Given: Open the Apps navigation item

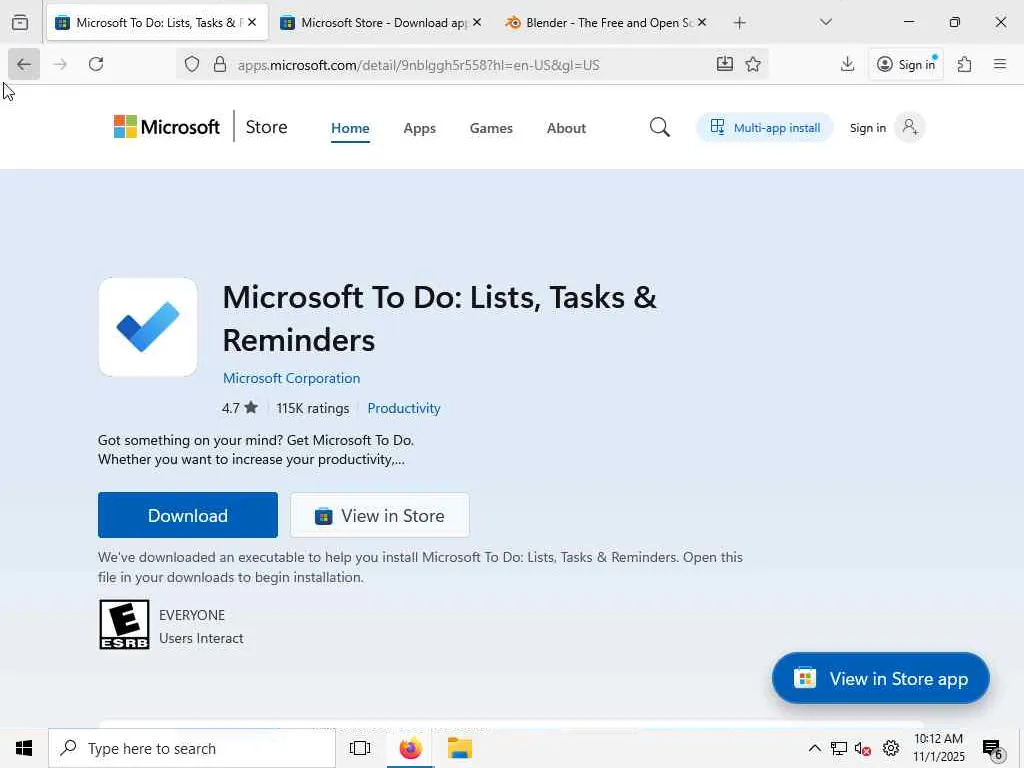Looking at the screenshot, I should 419,128.
